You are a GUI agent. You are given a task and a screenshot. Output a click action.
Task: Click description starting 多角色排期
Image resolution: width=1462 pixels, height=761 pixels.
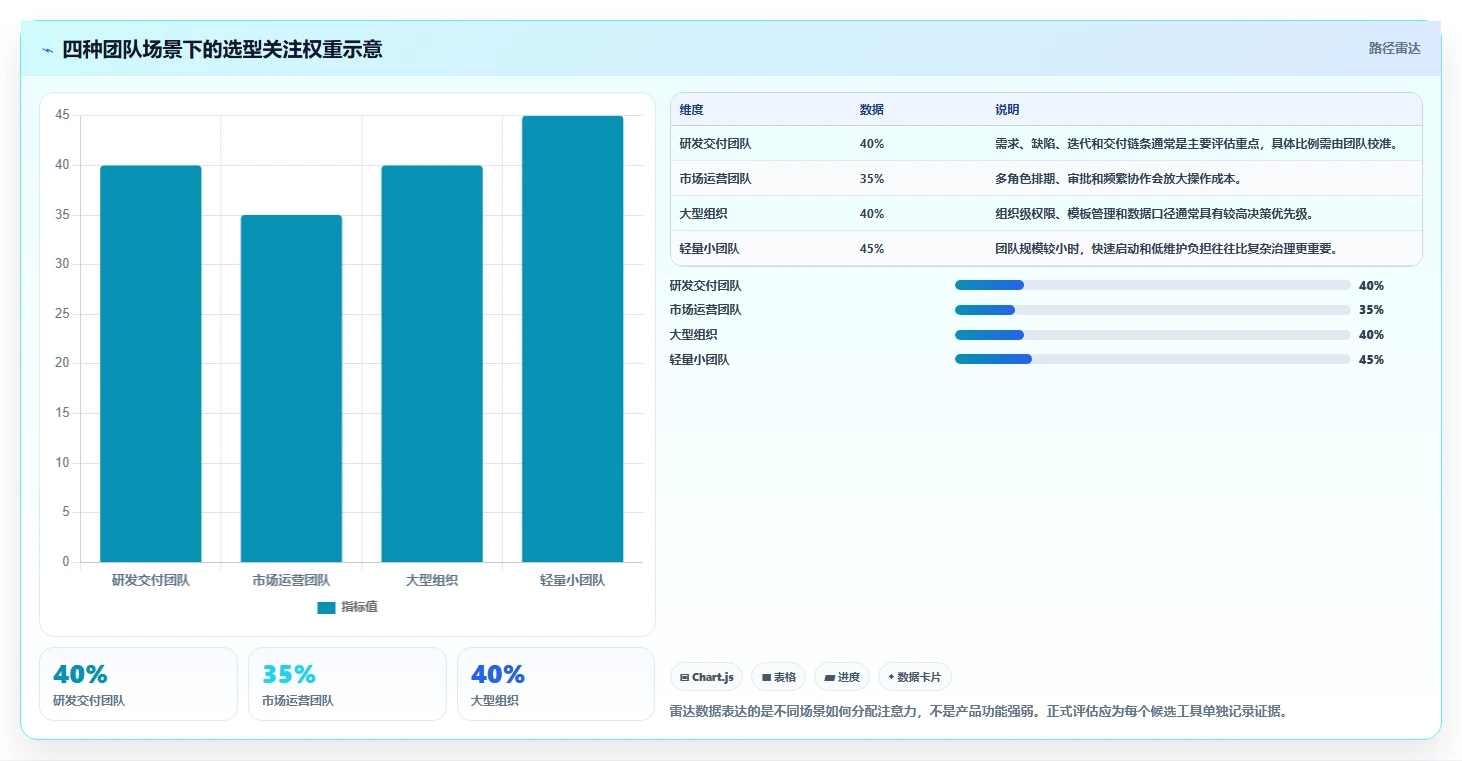point(1118,179)
